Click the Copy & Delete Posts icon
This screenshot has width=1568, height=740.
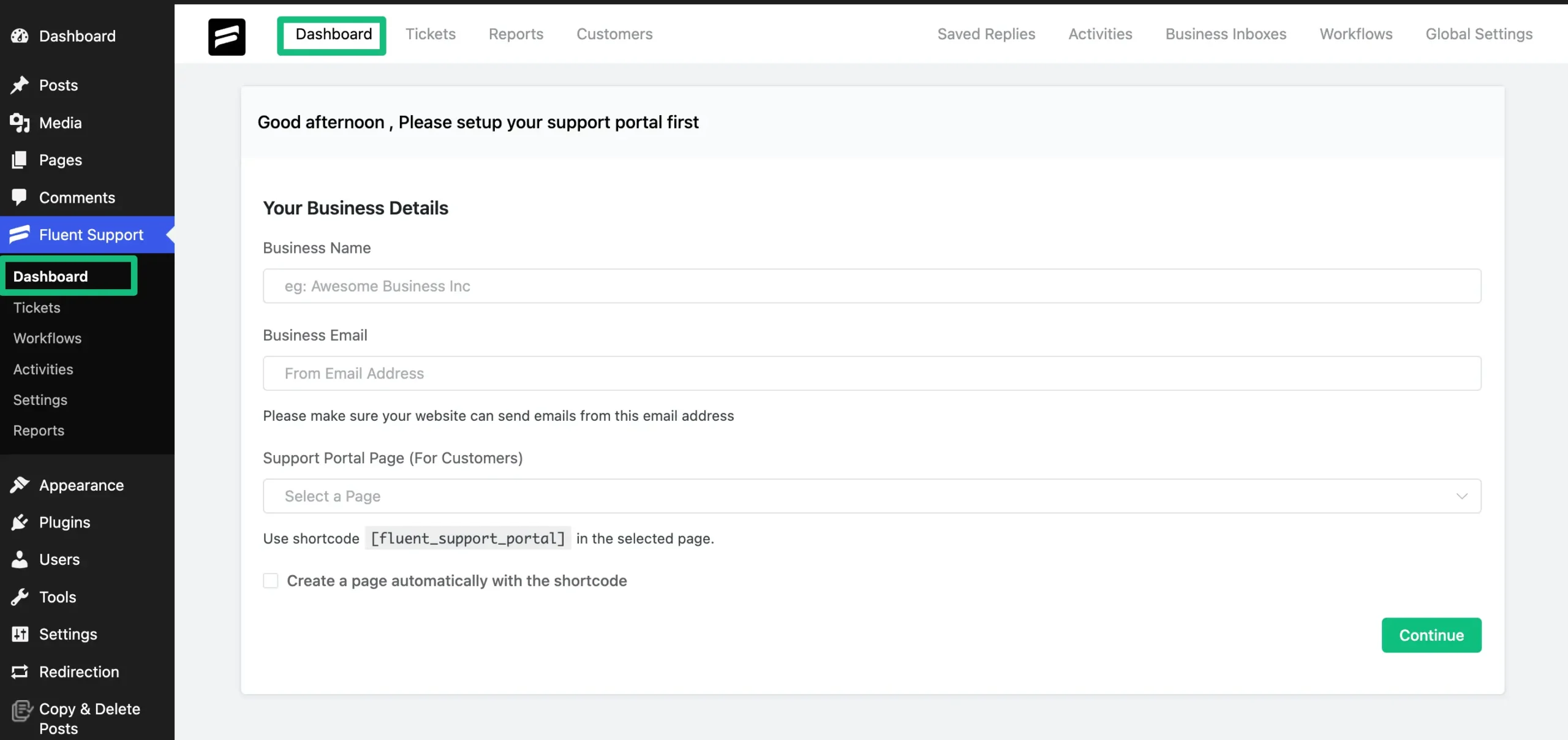[x=21, y=711]
